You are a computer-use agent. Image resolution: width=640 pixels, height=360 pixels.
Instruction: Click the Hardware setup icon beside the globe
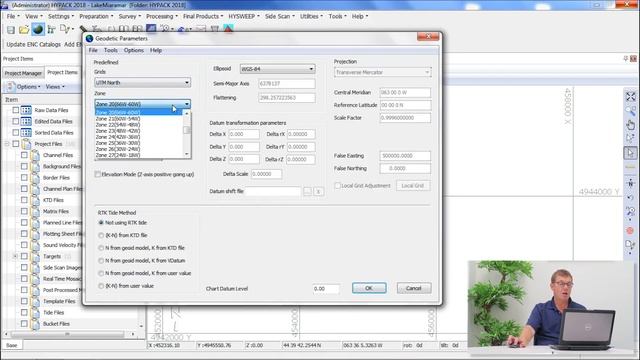click(51, 29)
